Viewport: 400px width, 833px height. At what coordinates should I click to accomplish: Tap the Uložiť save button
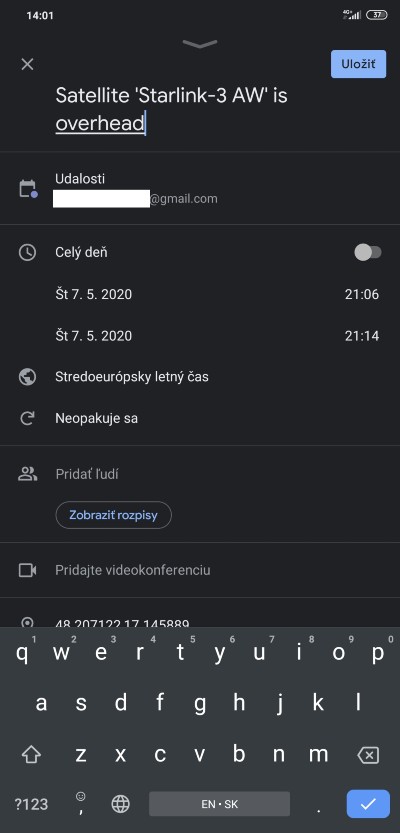pos(358,64)
